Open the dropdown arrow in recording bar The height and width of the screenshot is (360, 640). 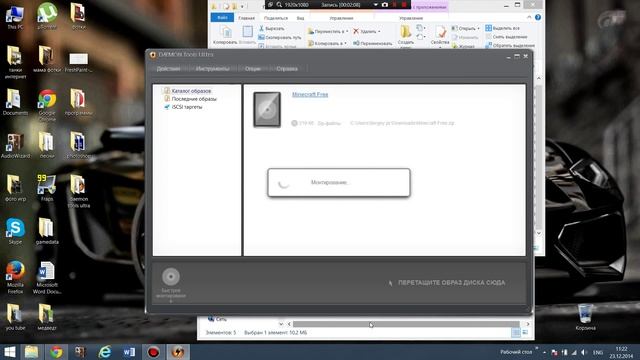click(376, 5)
